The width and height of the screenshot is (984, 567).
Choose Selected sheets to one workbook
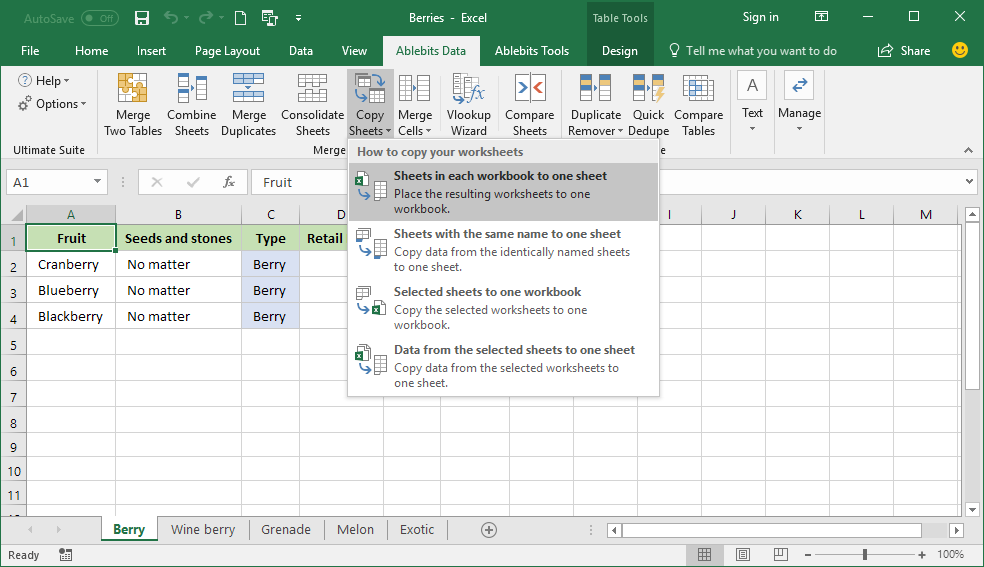(503, 308)
